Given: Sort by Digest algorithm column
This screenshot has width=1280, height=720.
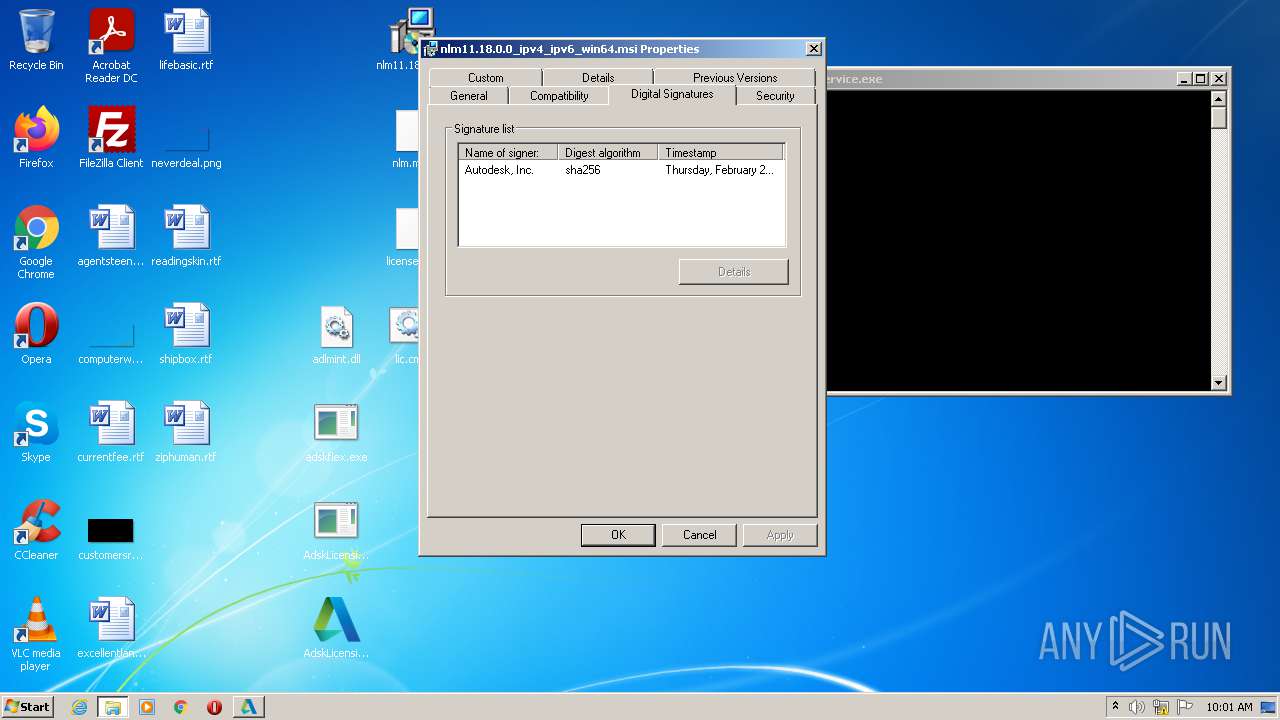Looking at the screenshot, I should [607, 153].
